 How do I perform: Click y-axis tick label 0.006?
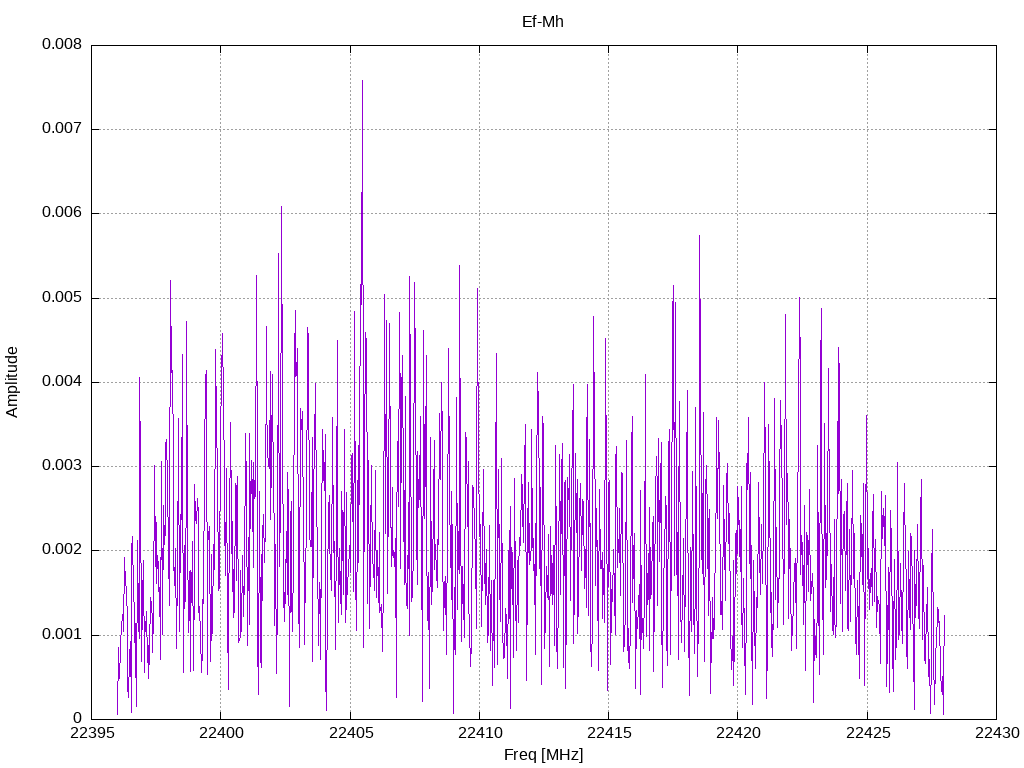[62, 213]
